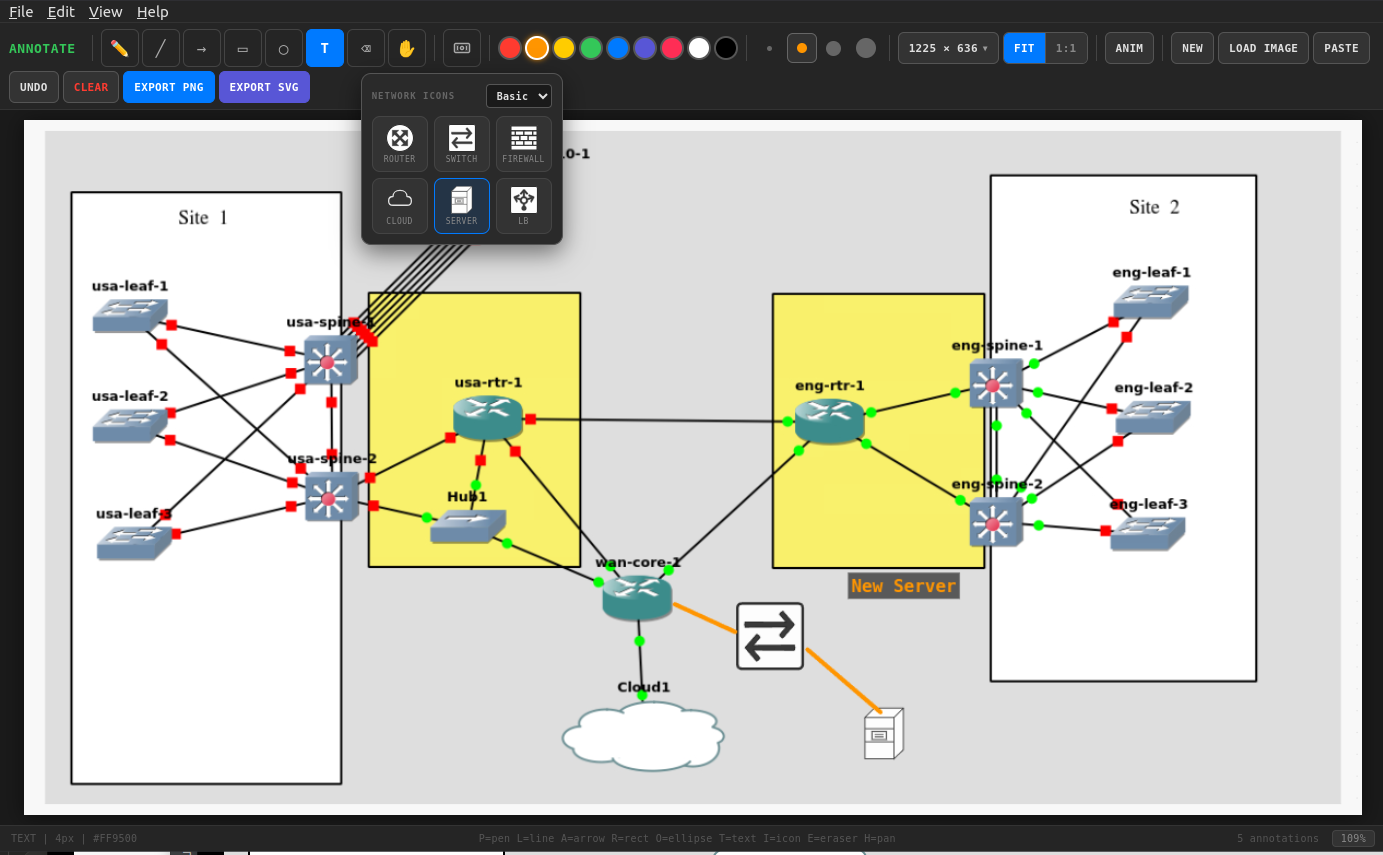This screenshot has width=1383, height=855.
Task: Select the Arrow drawing tool
Action: (x=201, y=47)
